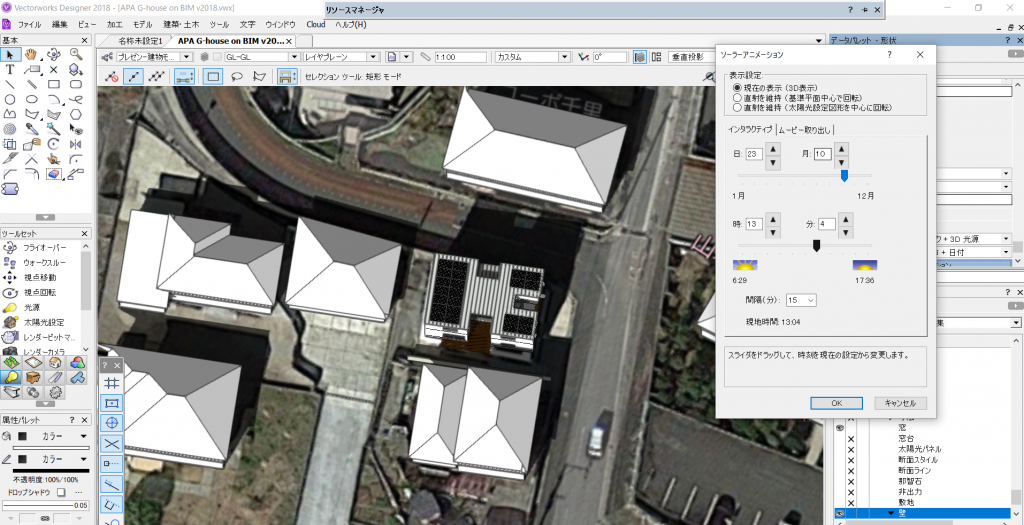Activate lasso selection mode
The image size is (1024, 525).
coord(237,76)
